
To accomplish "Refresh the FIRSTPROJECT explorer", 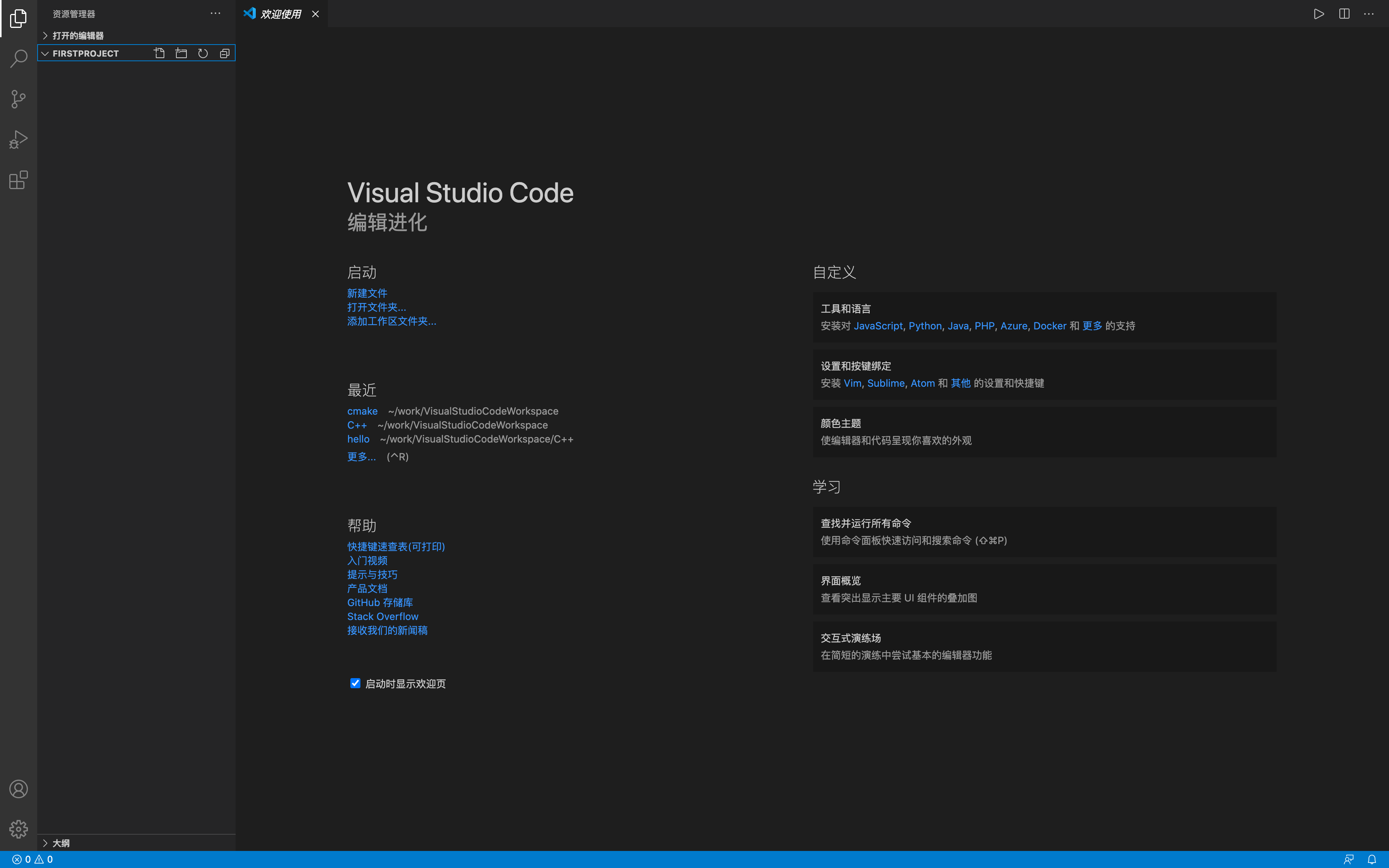I will coord(203,53).
